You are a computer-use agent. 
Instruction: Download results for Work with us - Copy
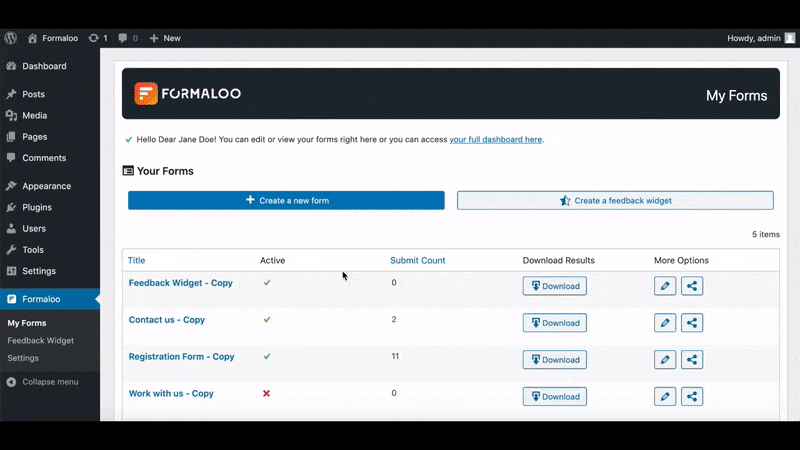coord(555,396)
